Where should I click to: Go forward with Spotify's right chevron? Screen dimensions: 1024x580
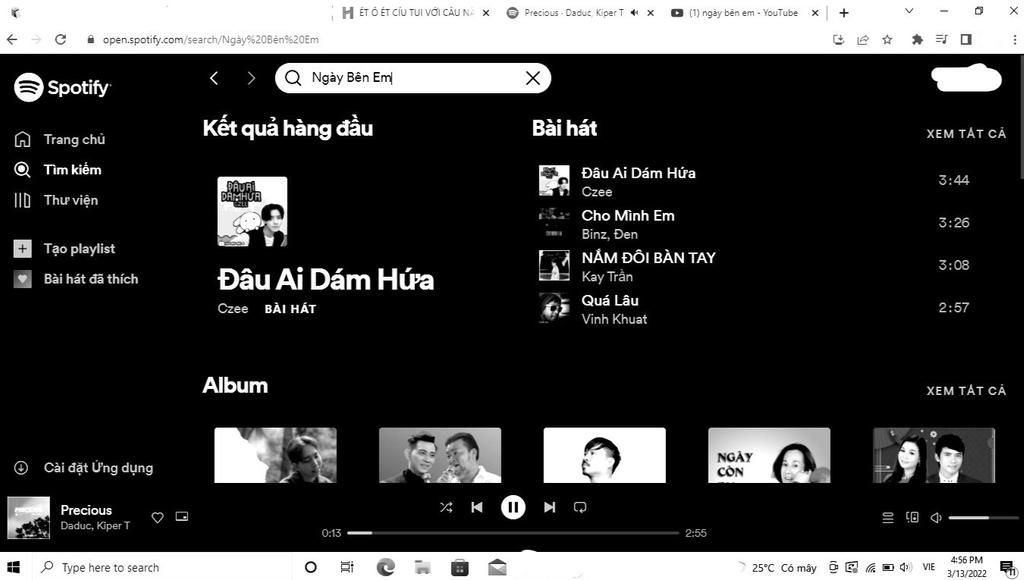pos(251,78)
